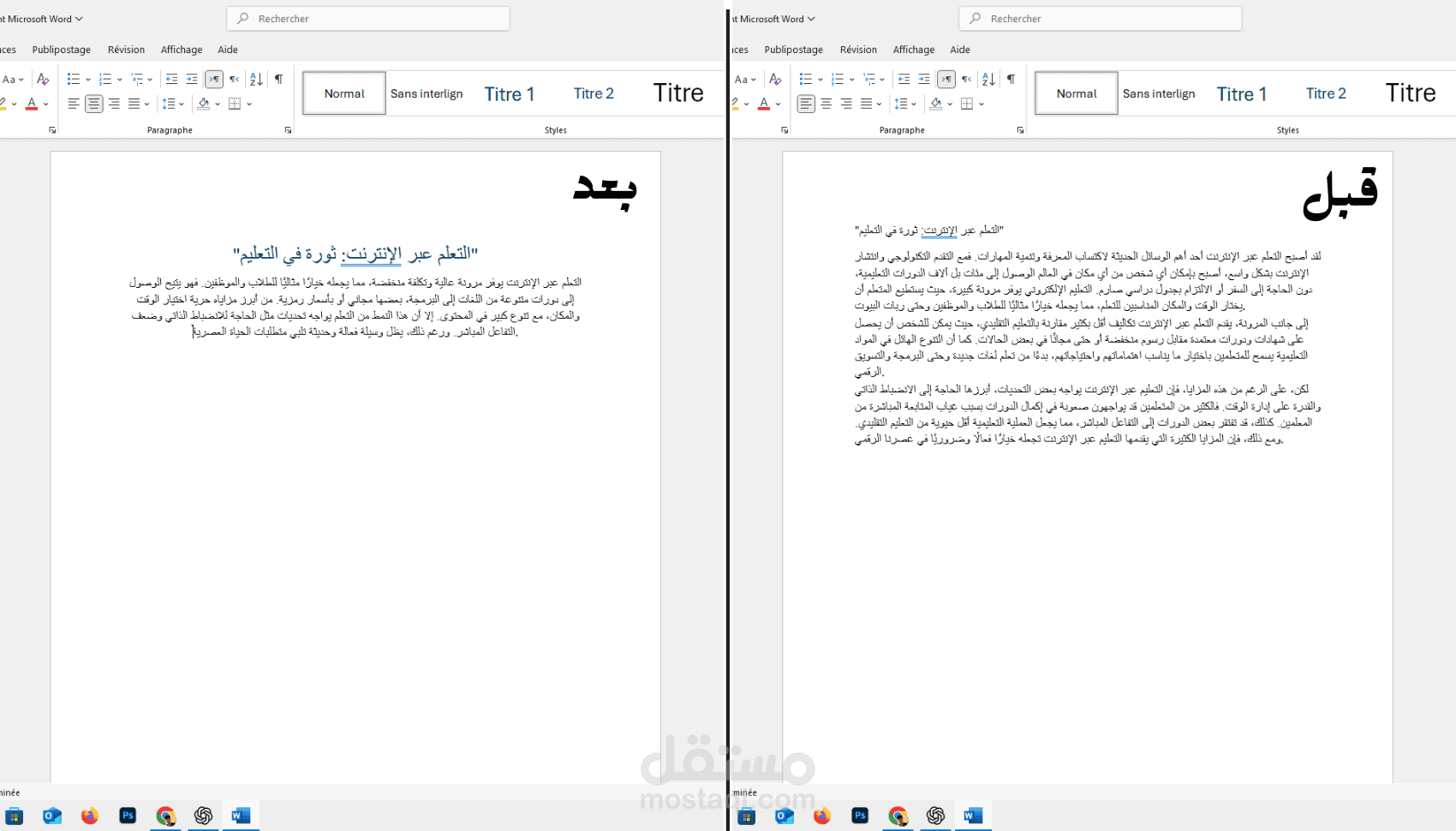Expand line spacing arrow in right window
This screenshot has height=831, width=1456.
point(914,105)
